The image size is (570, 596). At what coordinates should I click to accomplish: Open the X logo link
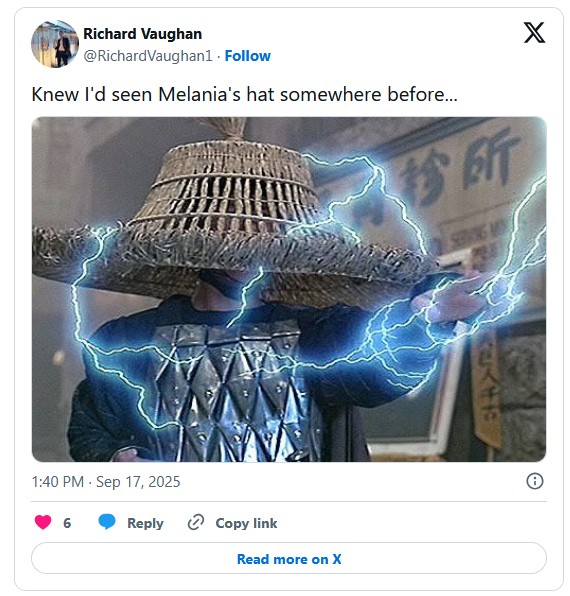coord(534,33)
